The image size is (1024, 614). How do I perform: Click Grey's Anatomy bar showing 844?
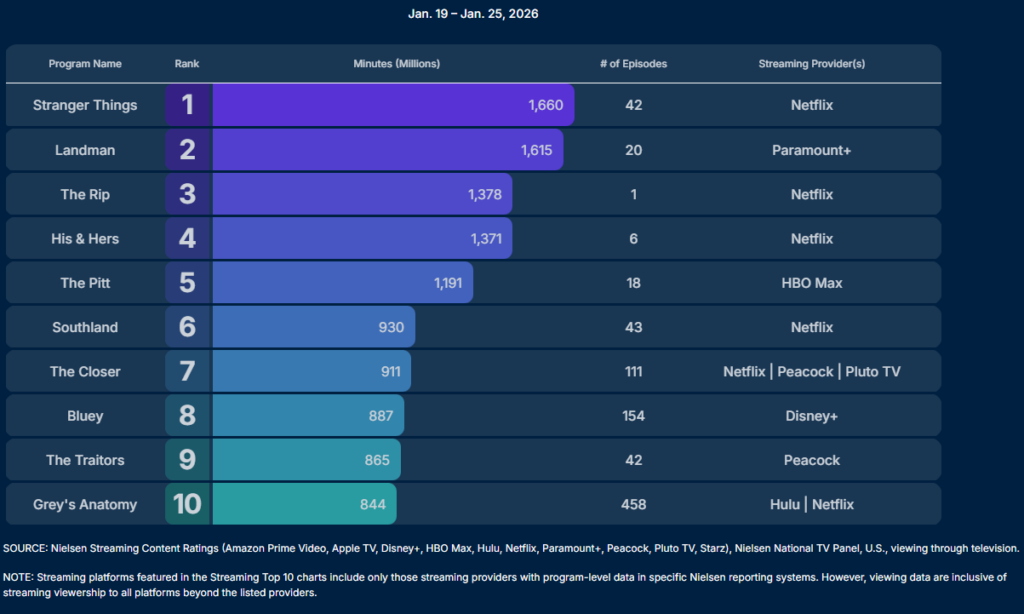click(304, 504)
